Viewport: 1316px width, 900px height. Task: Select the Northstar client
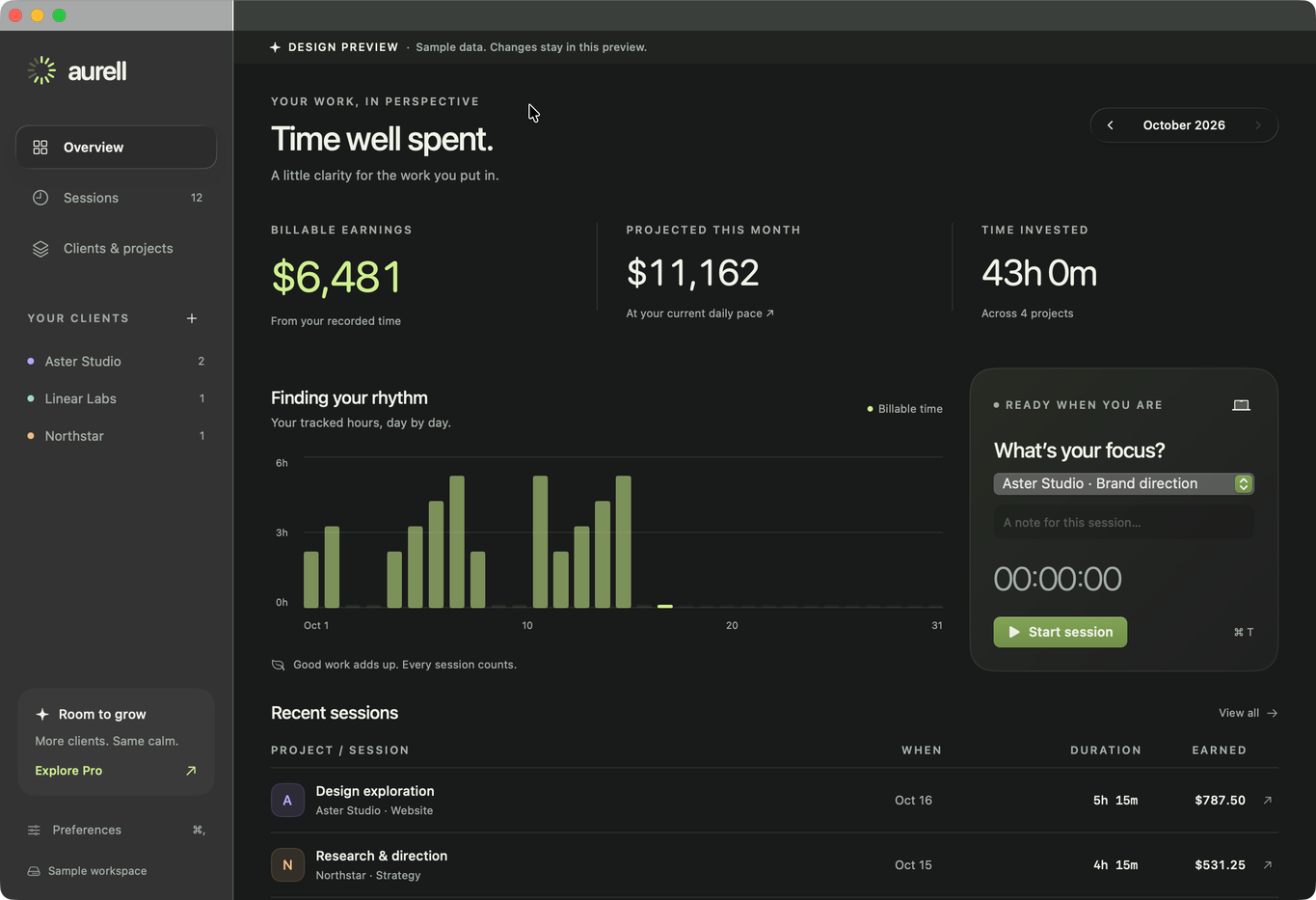tap(116, 436)
